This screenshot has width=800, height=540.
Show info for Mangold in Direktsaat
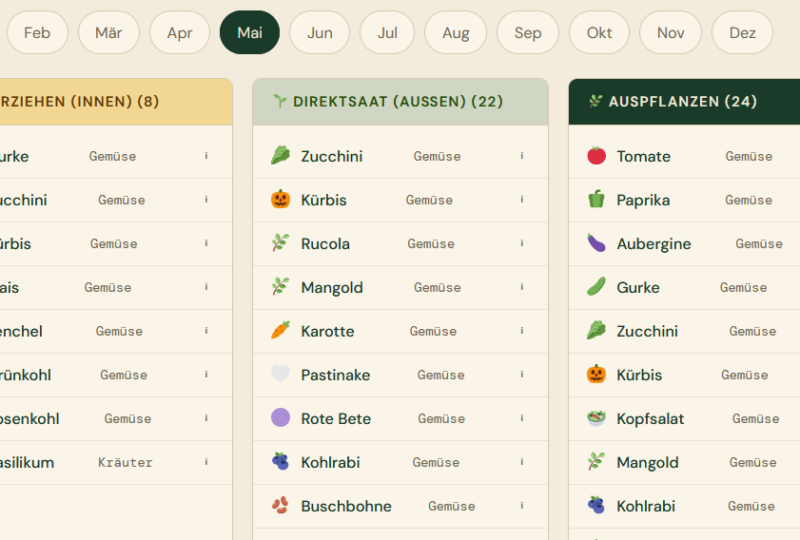tap(521, 287)
